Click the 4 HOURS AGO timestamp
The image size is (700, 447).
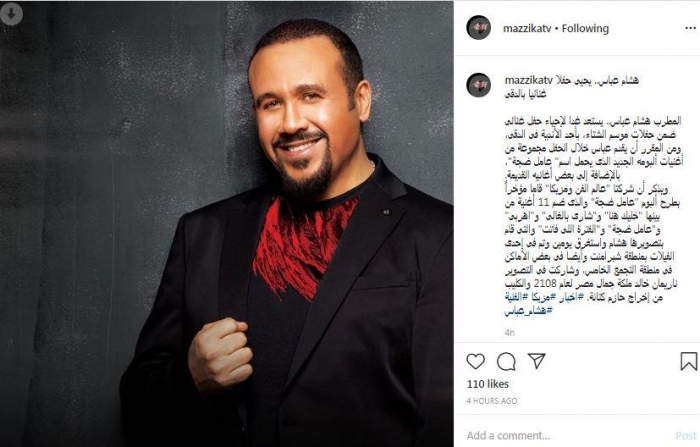tap(492, 401)
